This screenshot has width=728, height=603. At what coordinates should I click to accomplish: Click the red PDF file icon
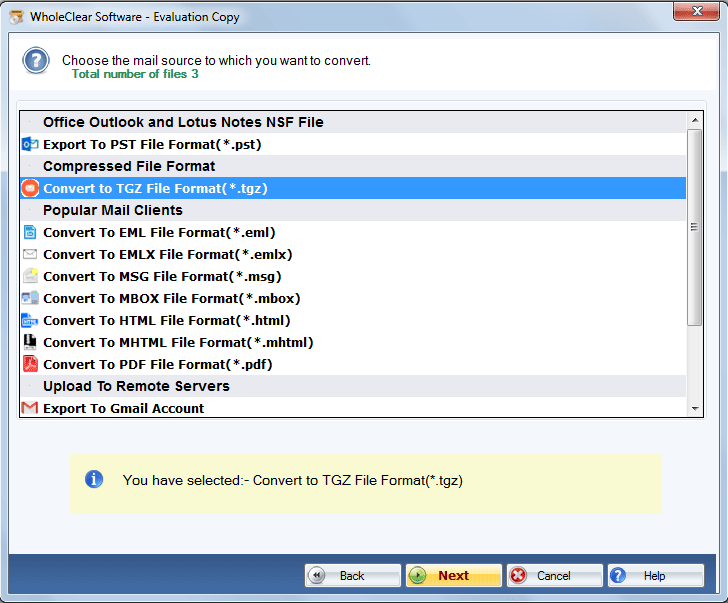(30, 364)
